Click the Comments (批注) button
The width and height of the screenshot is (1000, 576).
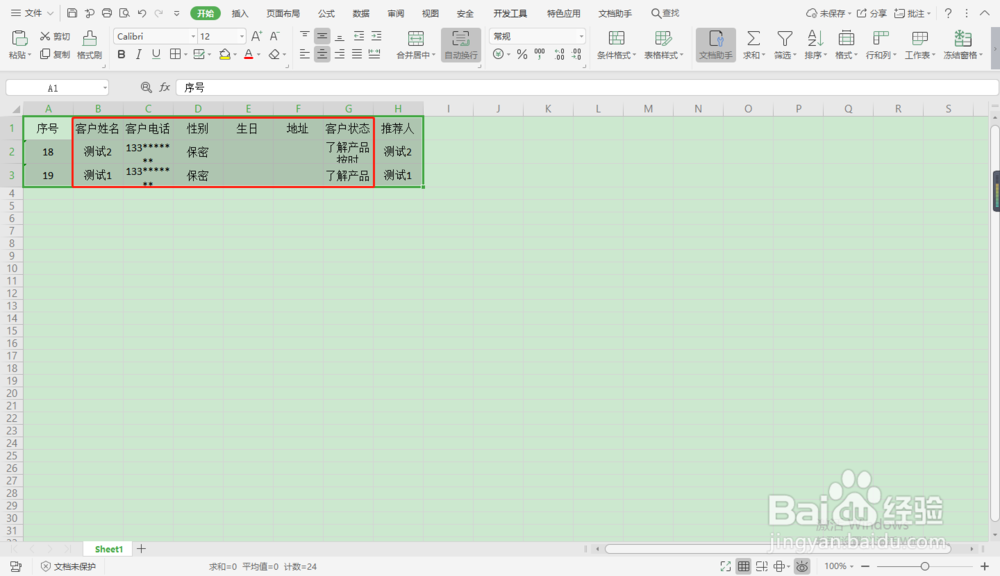coord(913,13)
